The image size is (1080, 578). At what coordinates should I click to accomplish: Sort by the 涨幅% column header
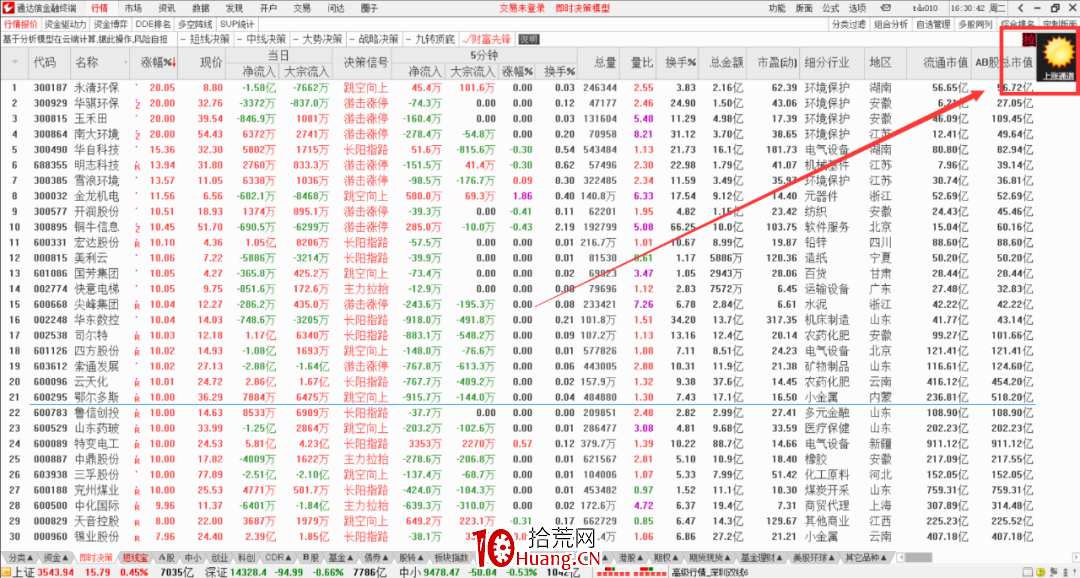point(159,63)
